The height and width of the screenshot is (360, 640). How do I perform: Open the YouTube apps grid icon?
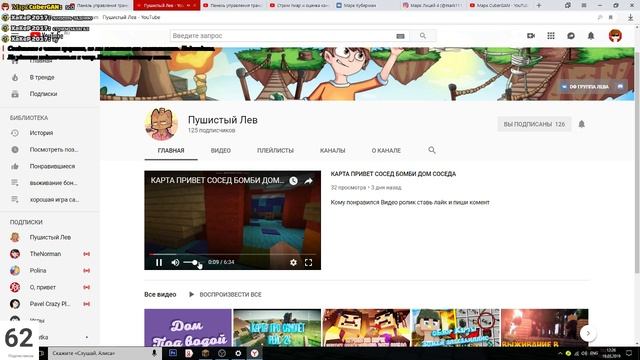[x=551, y=36]
